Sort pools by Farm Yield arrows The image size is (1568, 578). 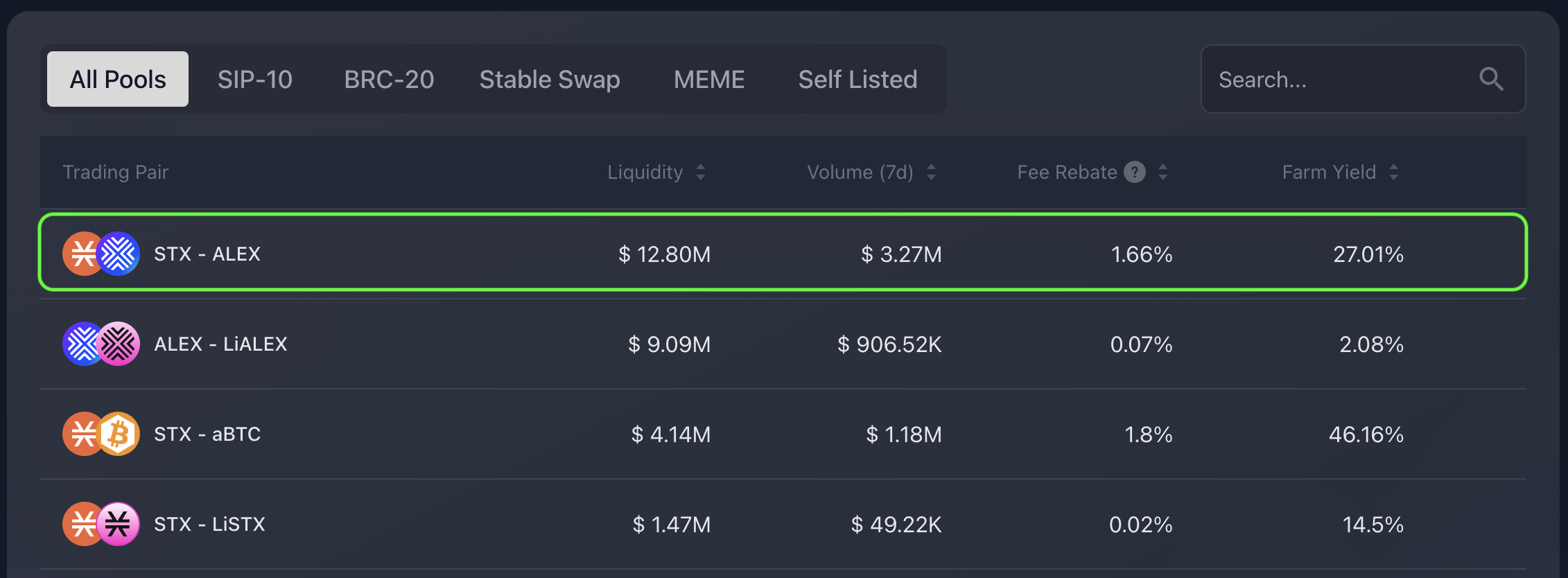1394,172
